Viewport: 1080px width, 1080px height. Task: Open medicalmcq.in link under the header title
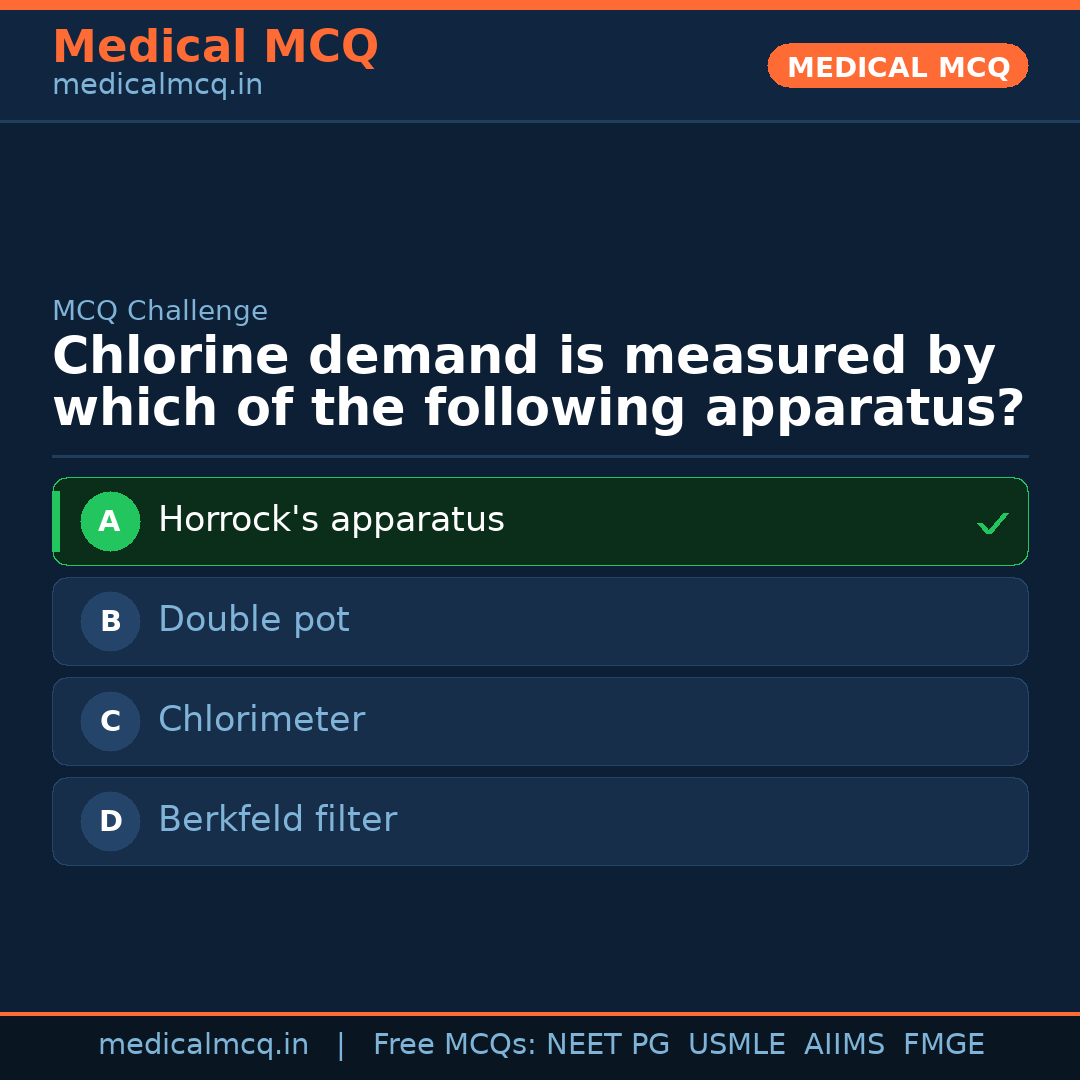click(x=157, y=85)
